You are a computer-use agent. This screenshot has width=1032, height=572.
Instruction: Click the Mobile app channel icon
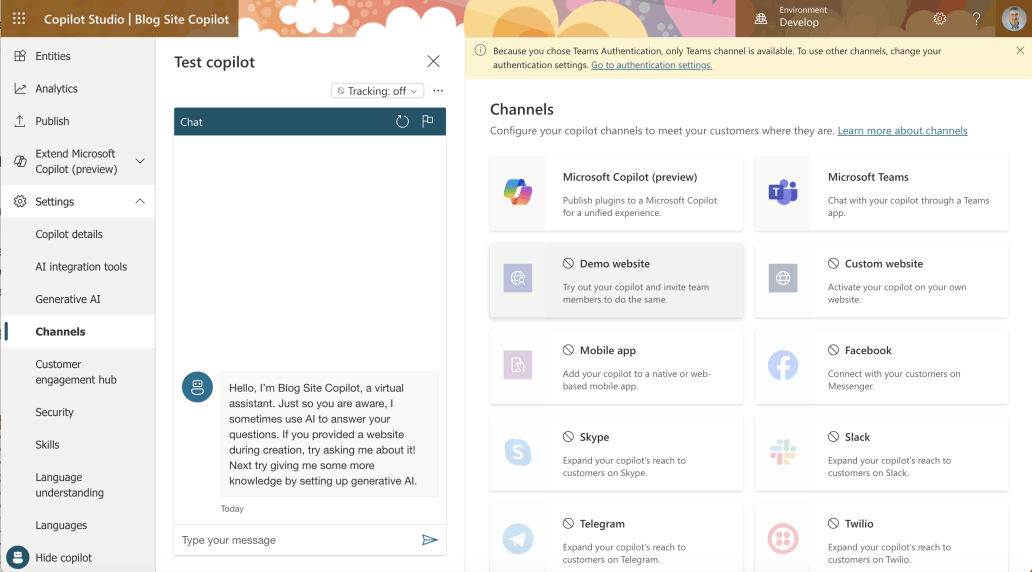pyautogui.click(x=518, y=365)
